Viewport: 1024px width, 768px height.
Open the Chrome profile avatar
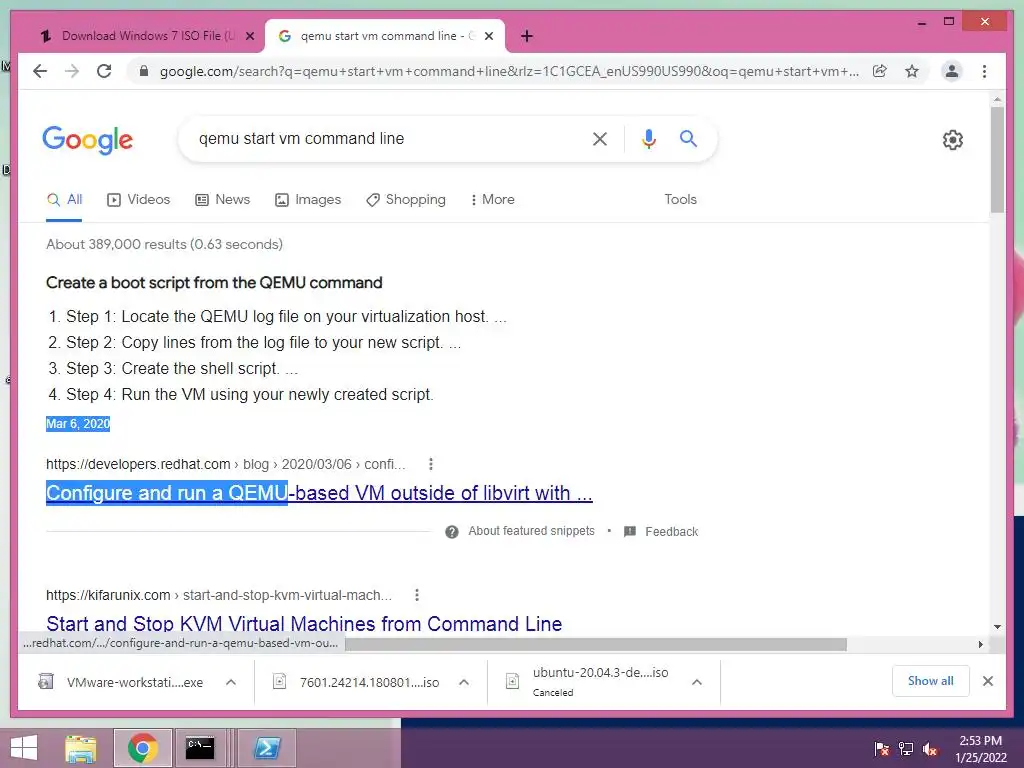(952, 71)
